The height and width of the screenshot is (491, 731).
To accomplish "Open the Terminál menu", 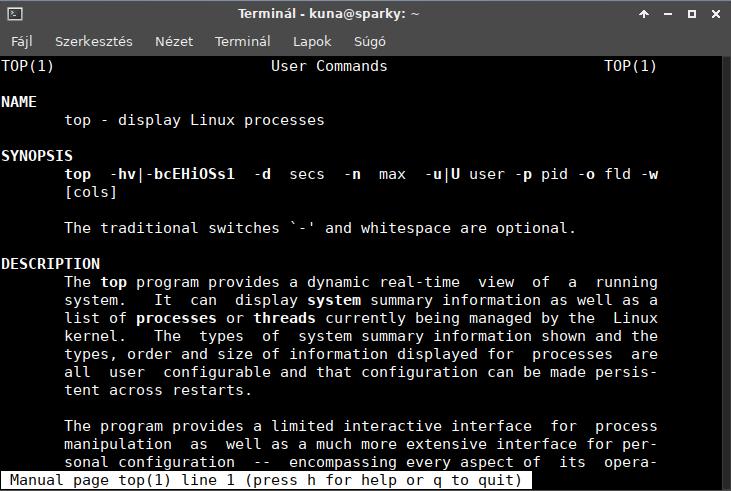I will [x=242, y=41].
